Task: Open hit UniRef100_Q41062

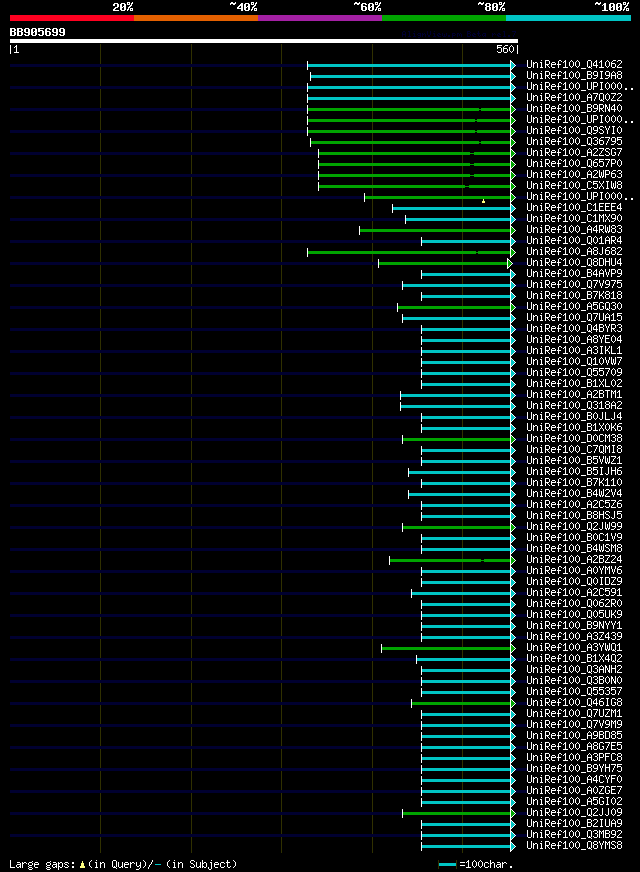Action: (x=574, y=65)
